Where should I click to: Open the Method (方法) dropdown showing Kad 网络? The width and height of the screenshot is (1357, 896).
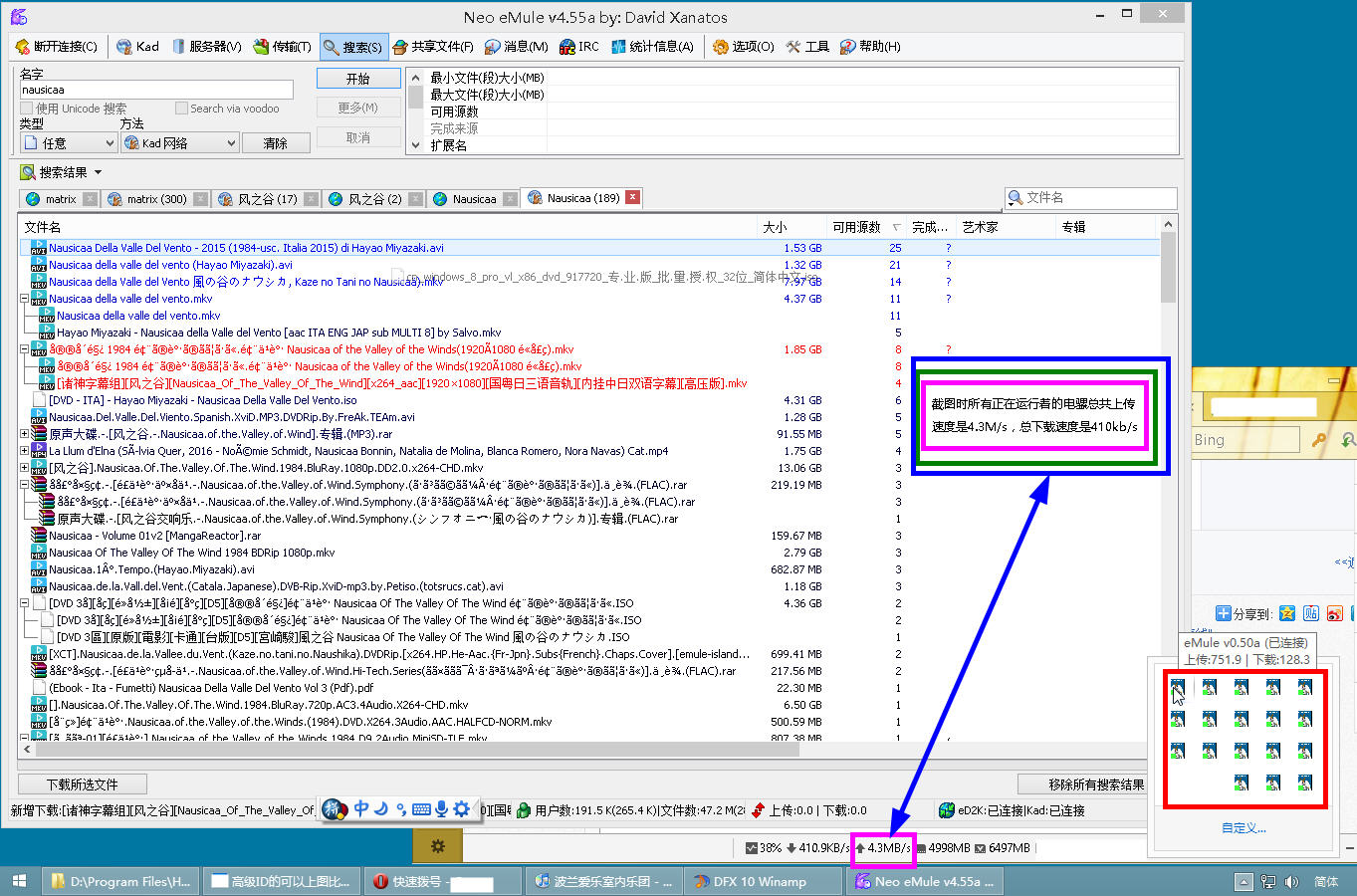point(180,143)
